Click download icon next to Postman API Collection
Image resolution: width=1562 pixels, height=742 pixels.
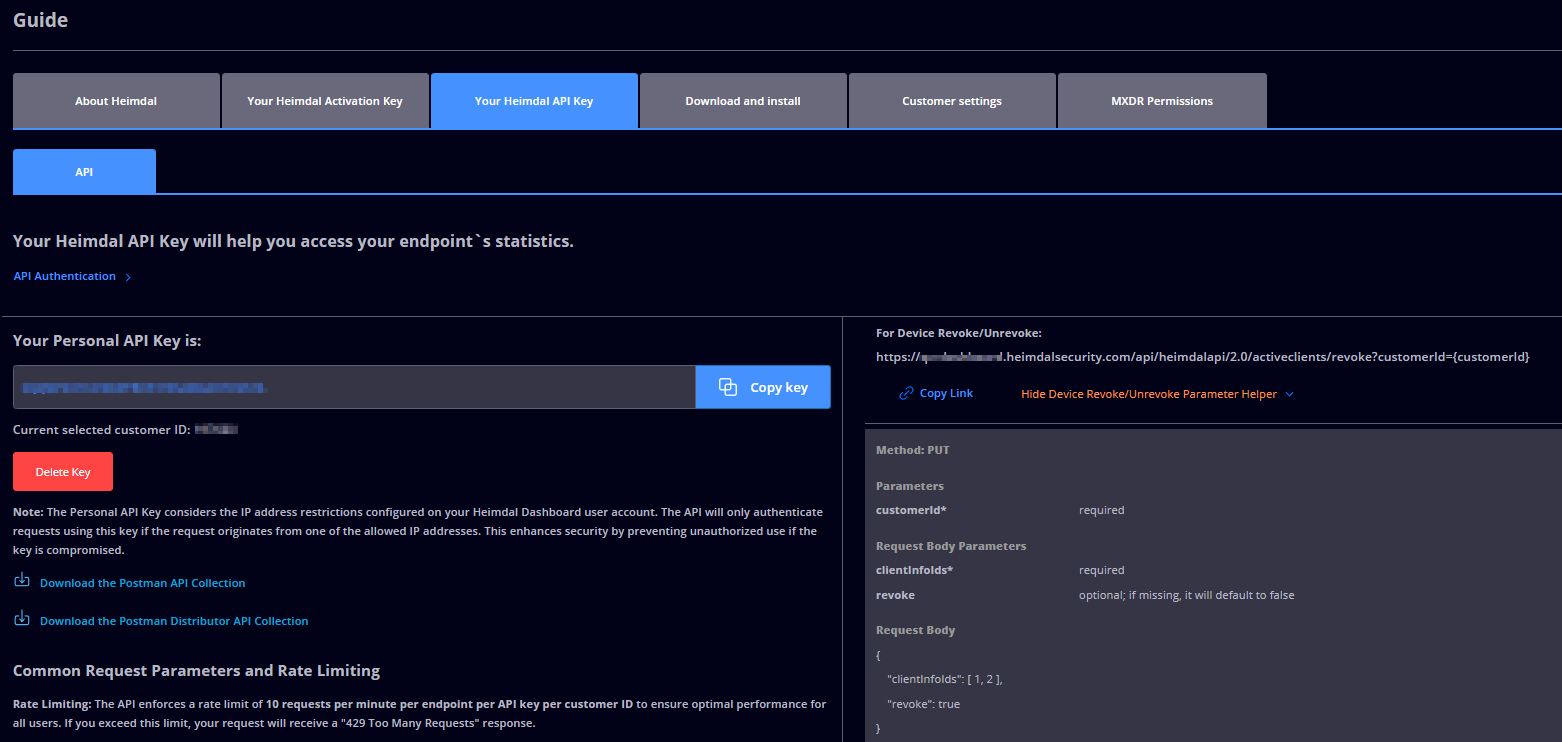pos(22,580)
